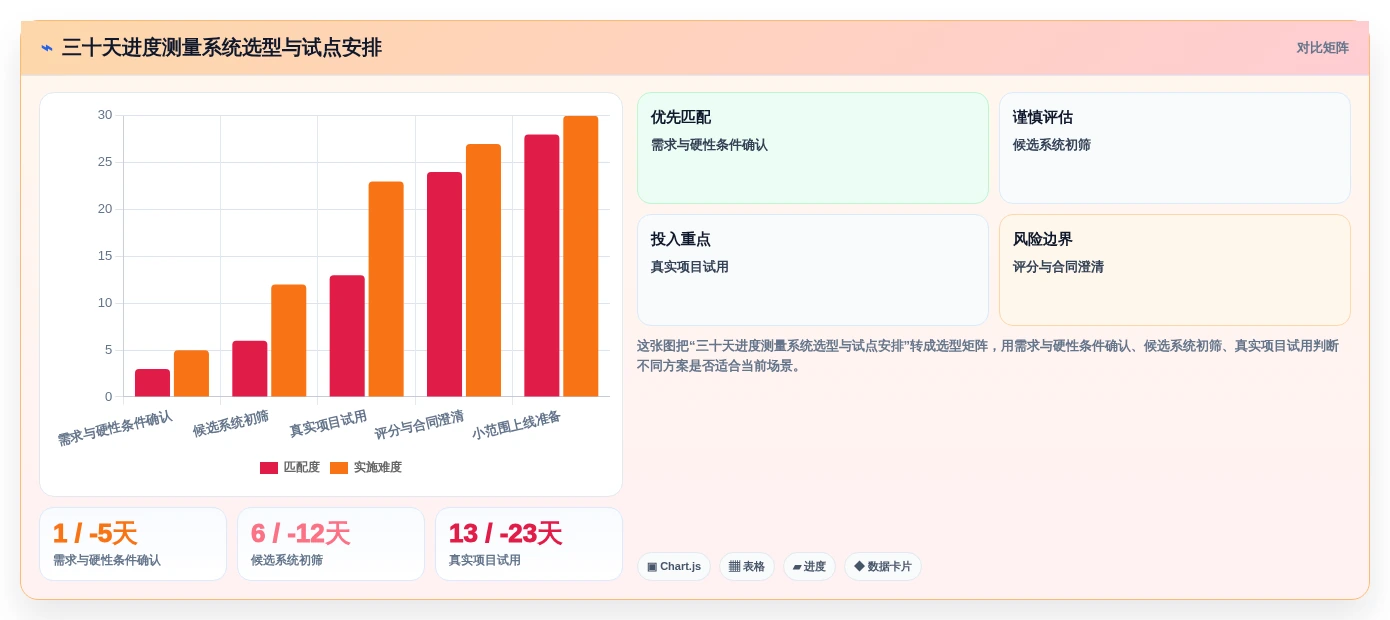This screenshot has width=1390, height=620.
Task: Click the red 匹配度 bar for 真实项目试用
Action: coord(347,336)
